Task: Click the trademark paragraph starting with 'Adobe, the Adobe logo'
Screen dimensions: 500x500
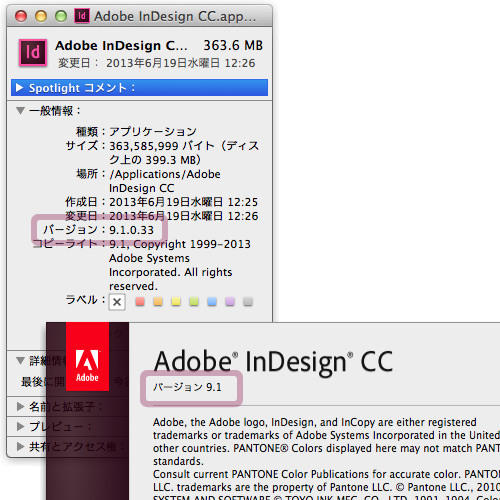Action: [x=326, y=442]
